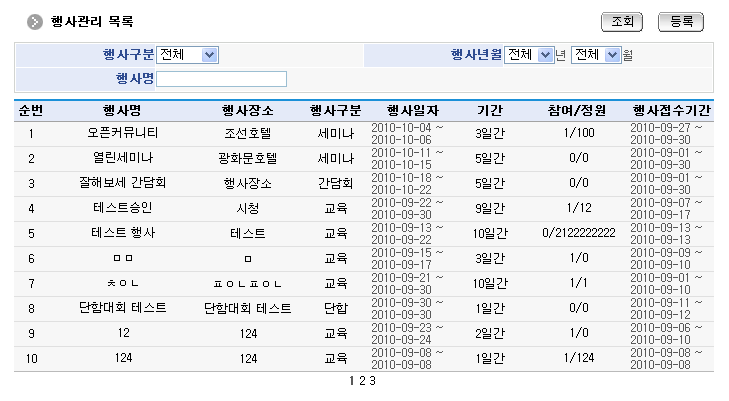The width and height of the screenshot is (729, 401).
Task: Click the arrow icon beside 행사관리 목록 title
Action: [x=35, y=22]
